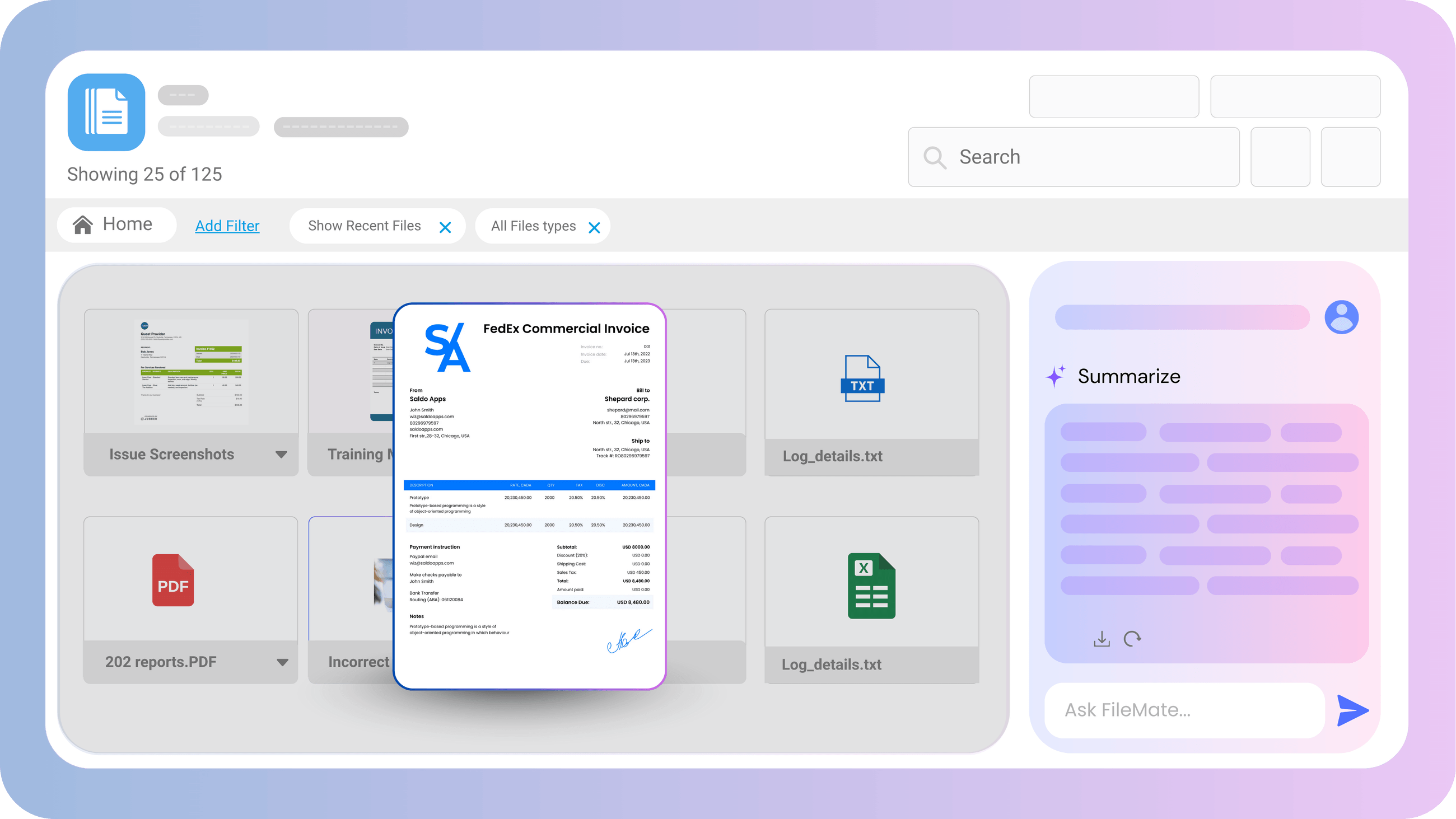Expand the Issue Screenshots dropdown arrow
This screenshot has height=819, width=1456.
click(x=282, y=455)
